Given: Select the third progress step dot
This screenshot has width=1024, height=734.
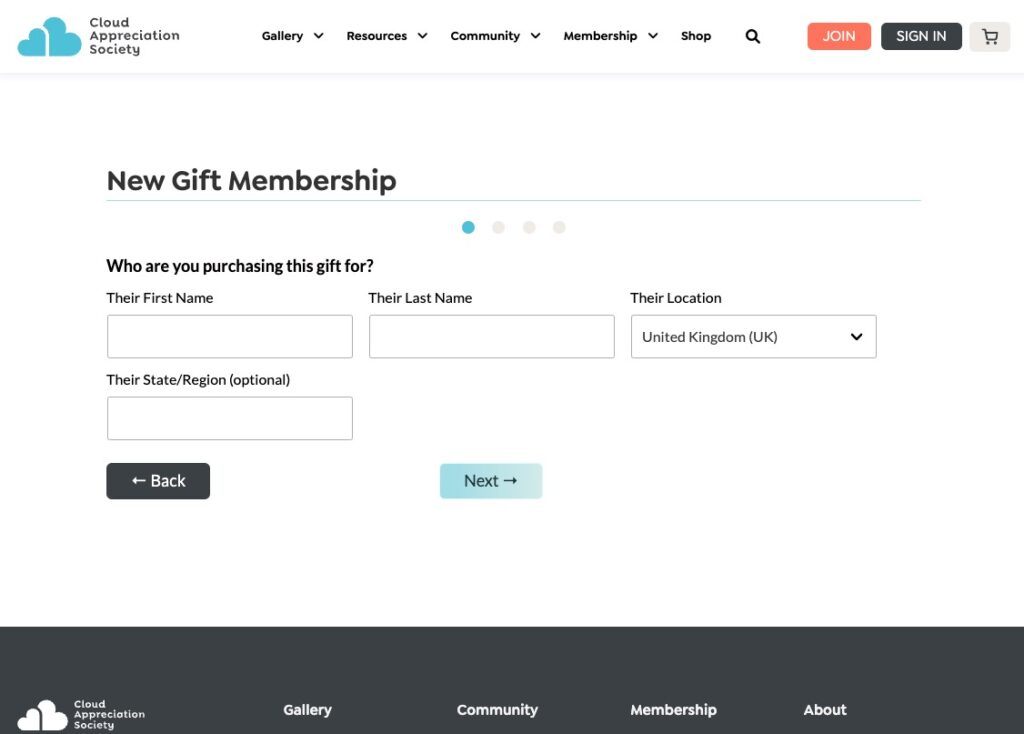Looking at the screenshot, I should pos(529,227).
